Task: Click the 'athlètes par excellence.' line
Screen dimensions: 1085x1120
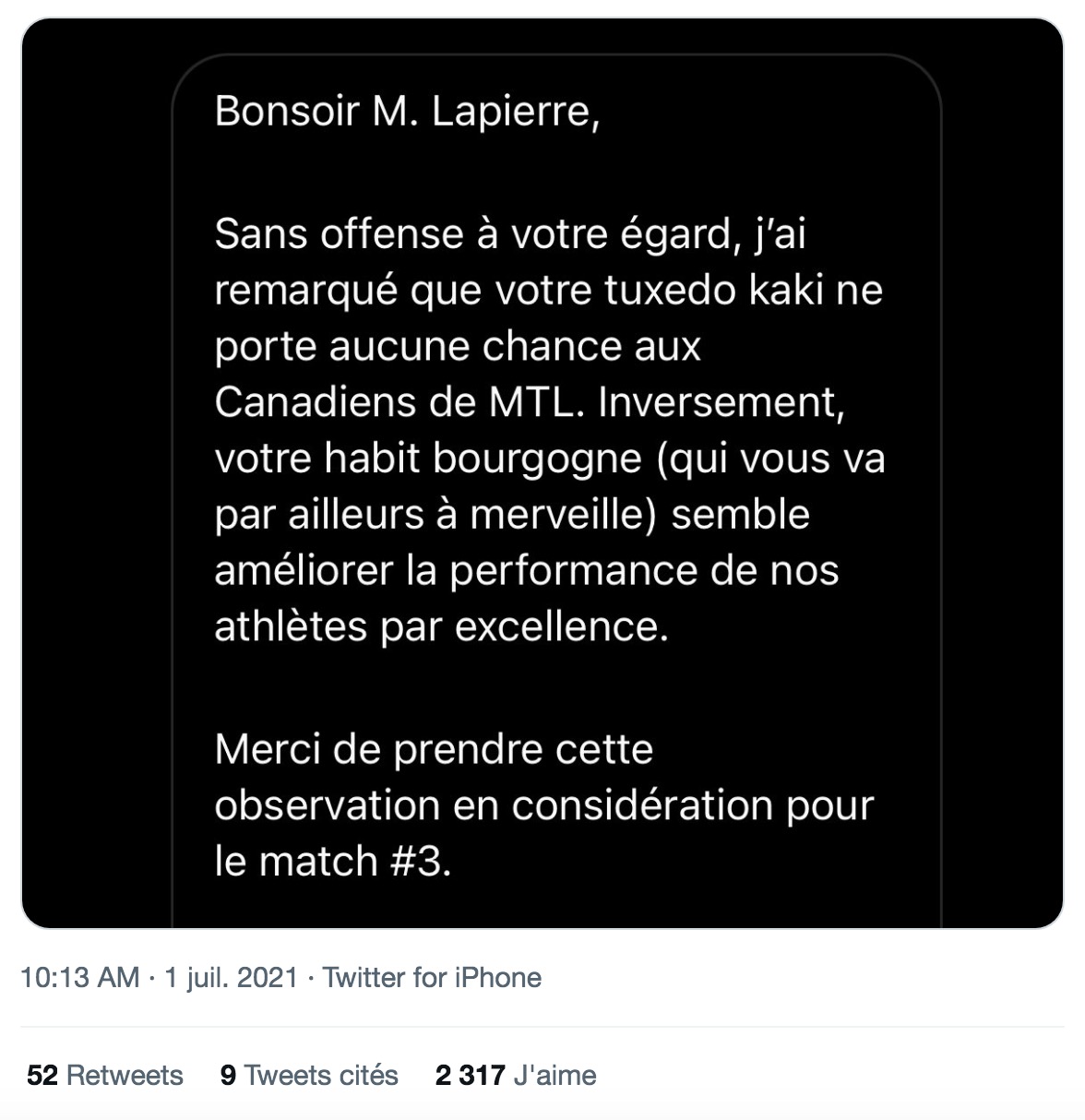Action: tap(441, 627)
